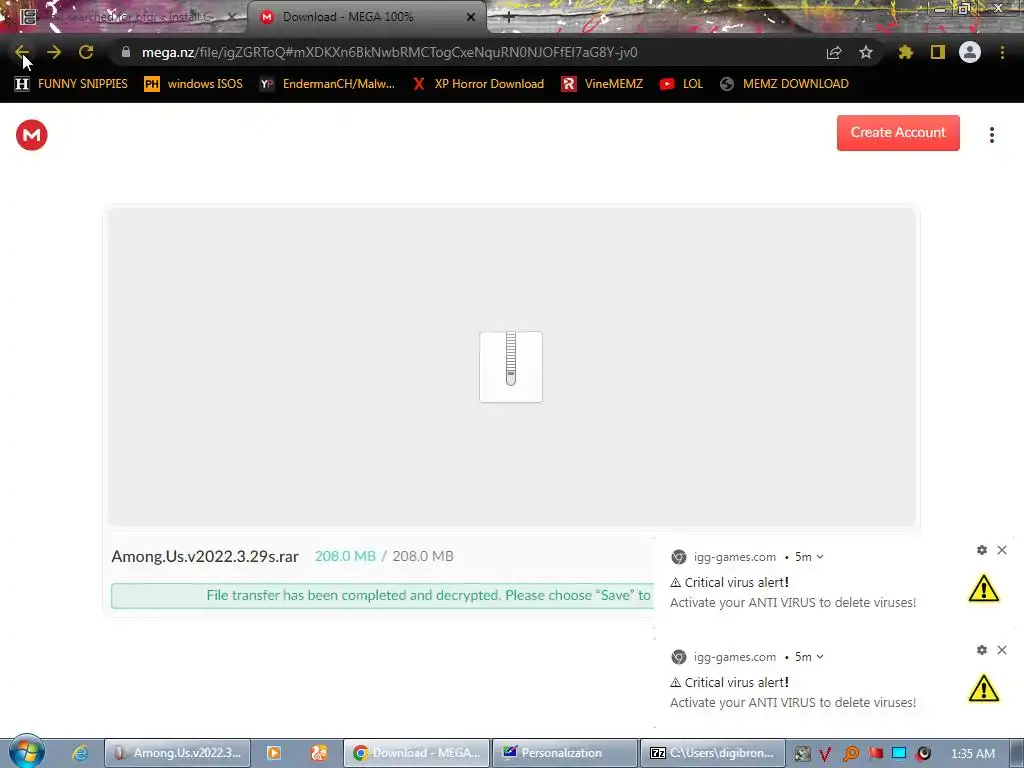Open the EndermanCH/Malw... bookmark
This screenshot has height=768, width=1024.
click(327, 84)
